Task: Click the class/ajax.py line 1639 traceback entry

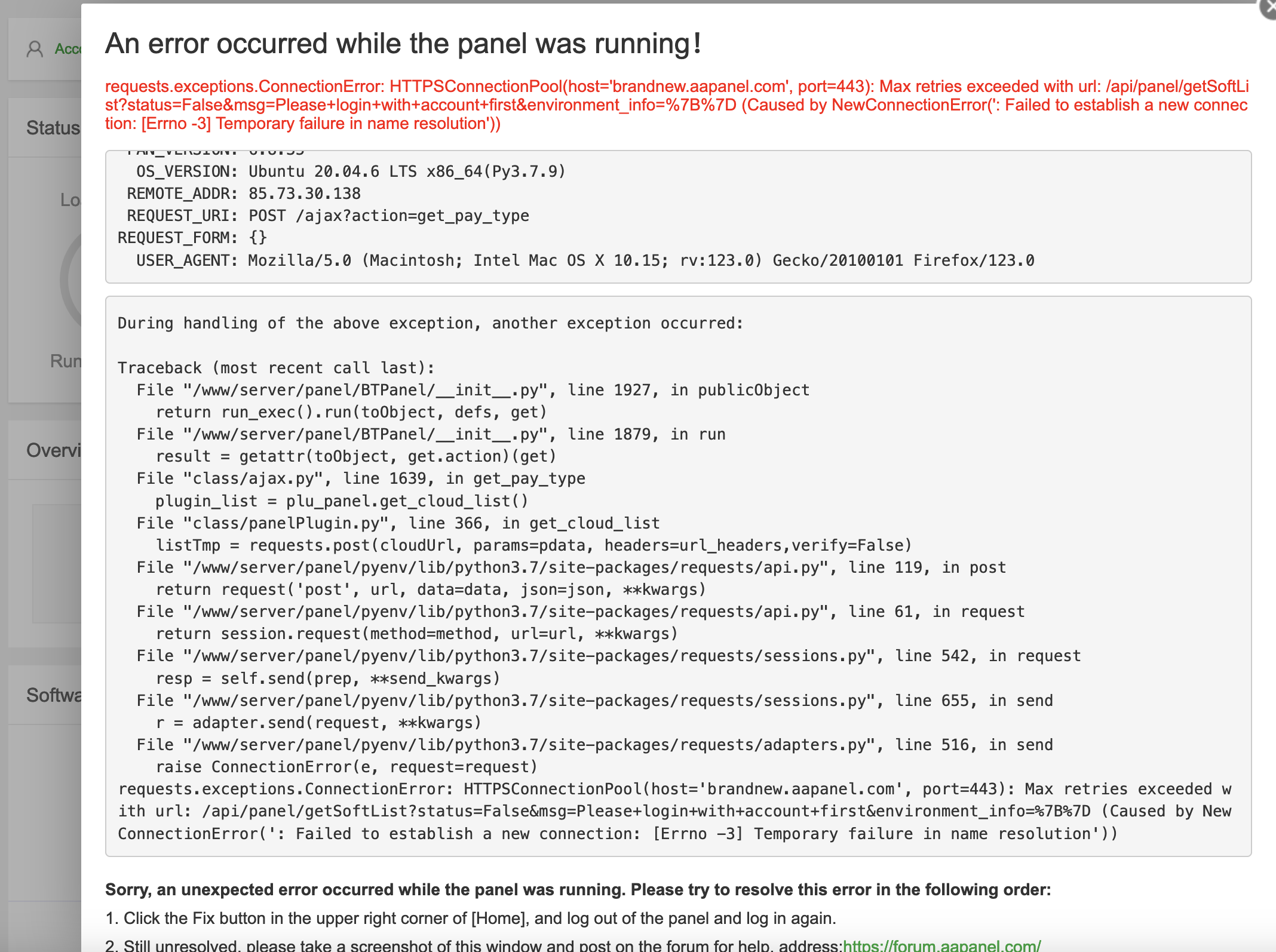Action: (361, 478)
